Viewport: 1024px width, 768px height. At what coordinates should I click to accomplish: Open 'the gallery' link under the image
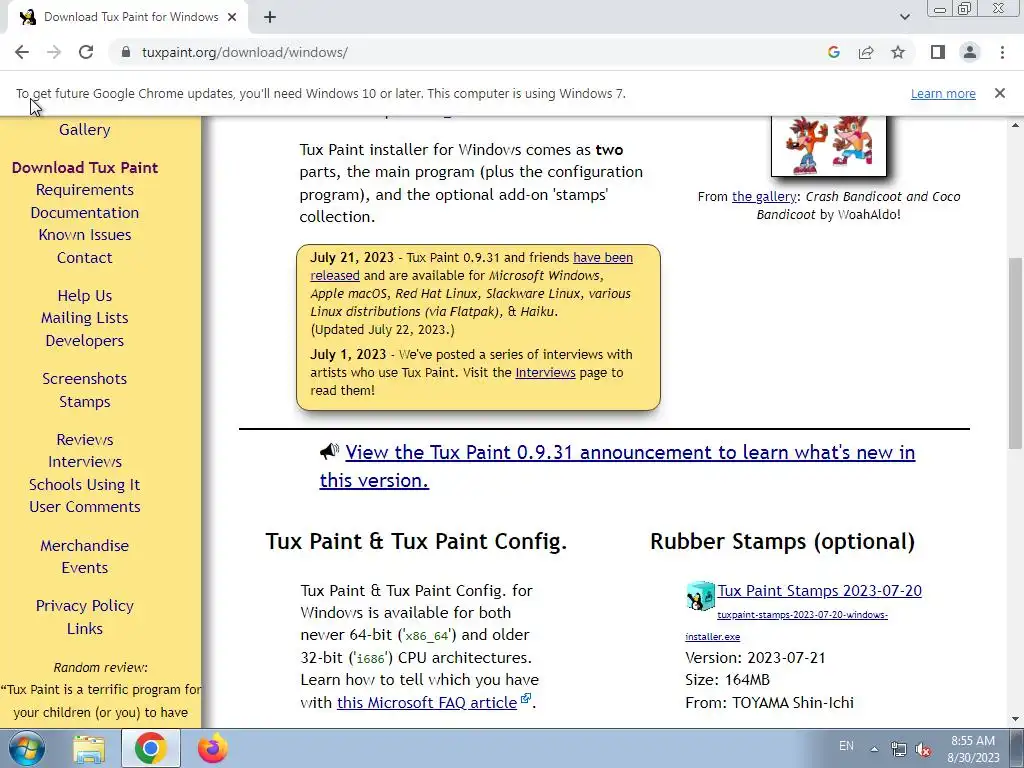(764, 197)
